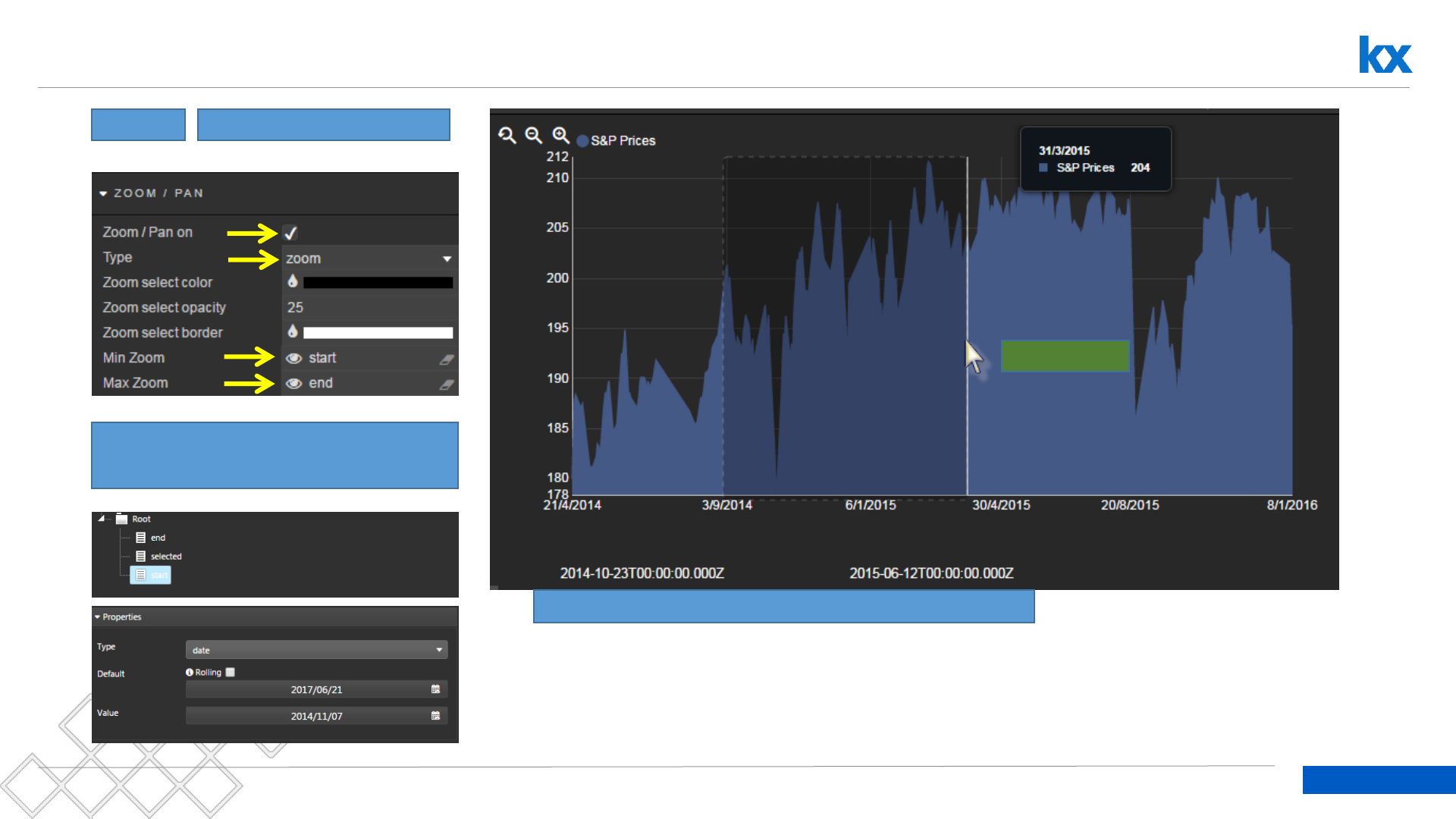Click the zoom in magnifier icon
The image size is (1456, 819).
(x=560, y=135)
